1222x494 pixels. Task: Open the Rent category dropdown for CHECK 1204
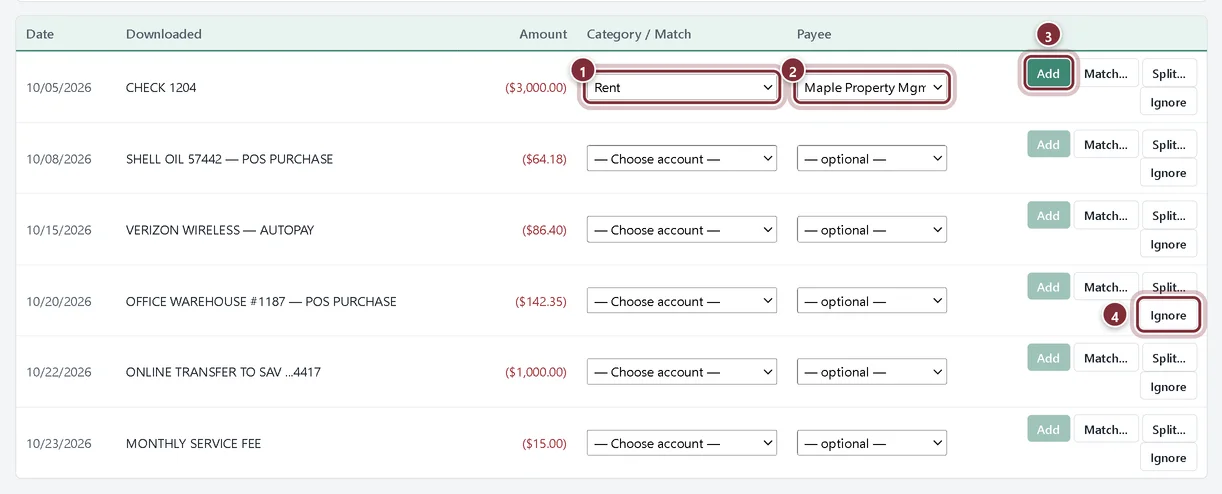[x=681, y=88]
